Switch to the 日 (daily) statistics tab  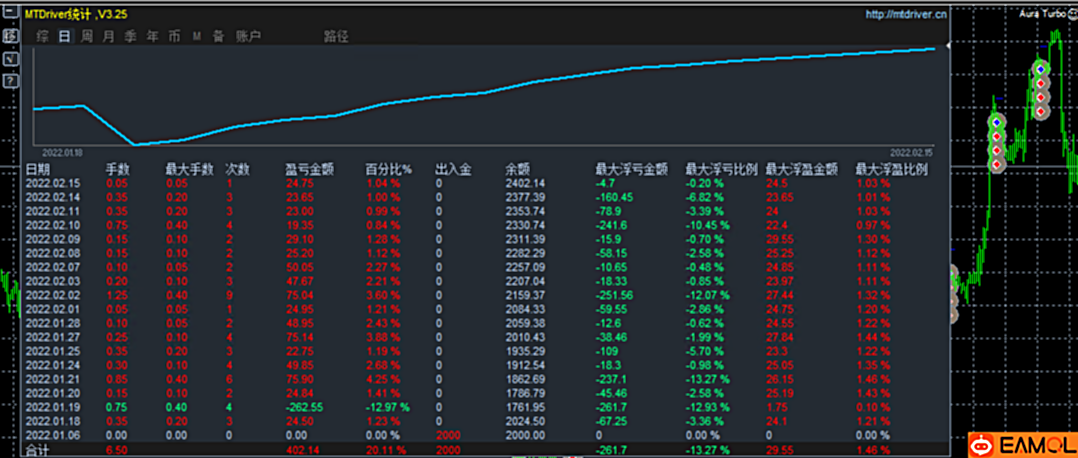tap(65, 36)
